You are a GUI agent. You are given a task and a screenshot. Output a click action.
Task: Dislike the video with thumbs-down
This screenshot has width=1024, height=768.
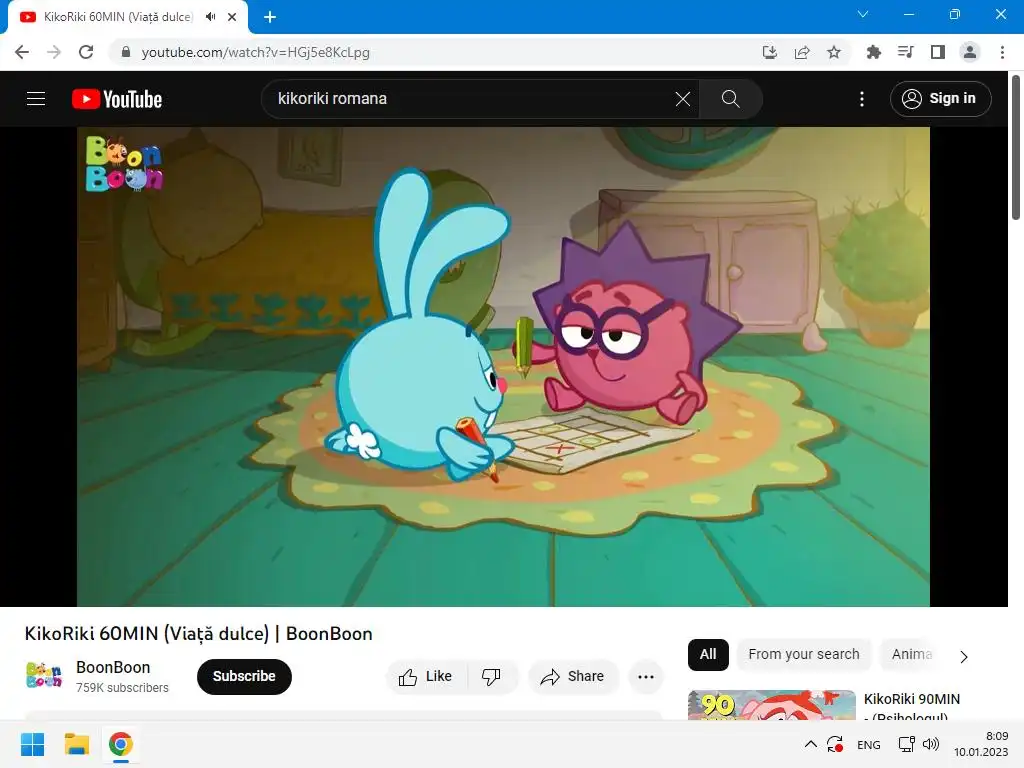click(492, 677)
